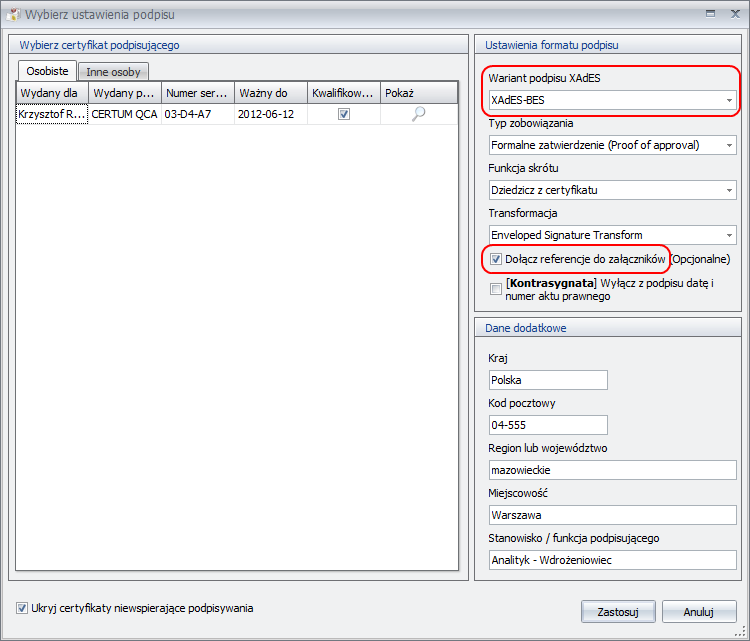750x641 pixels.
Task: Select the Krzysztof R... certificate cell
Action: click(x=52, y=114)
